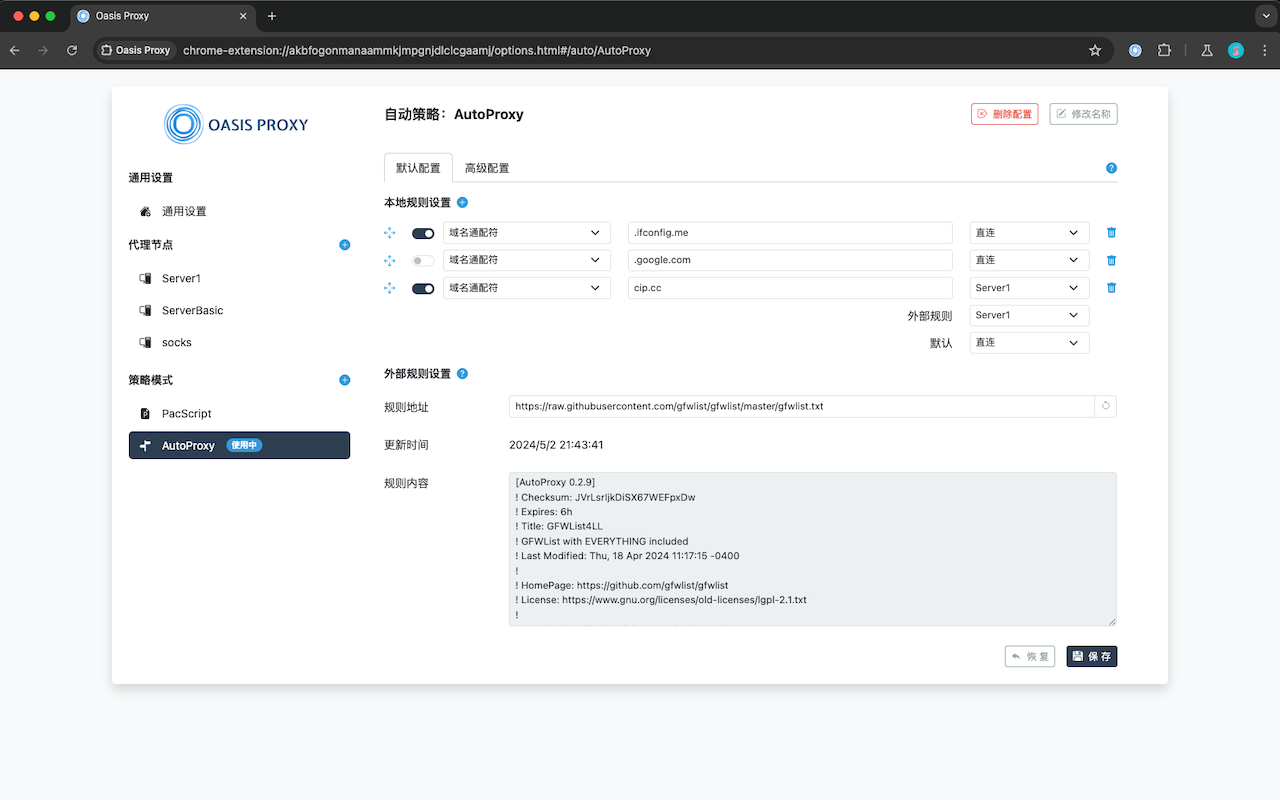This screenshot has height=800, width=1280.
Task: Delete the .ifconfig.me rule via trash icon
Action: (x=1110, y=232)
